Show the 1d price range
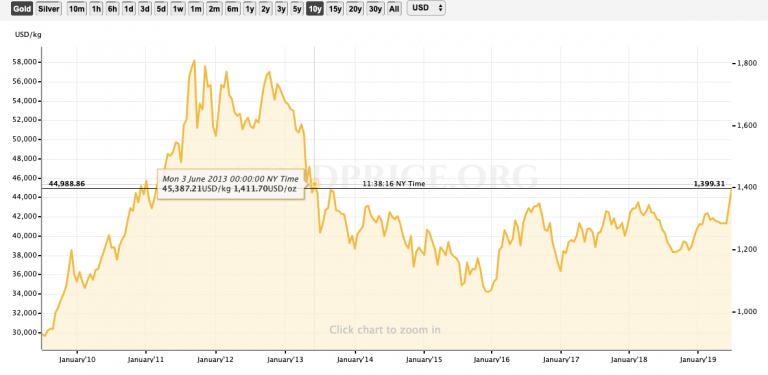Screen dimensions: 768x375 pyautogui.click(x=129, y=9)
